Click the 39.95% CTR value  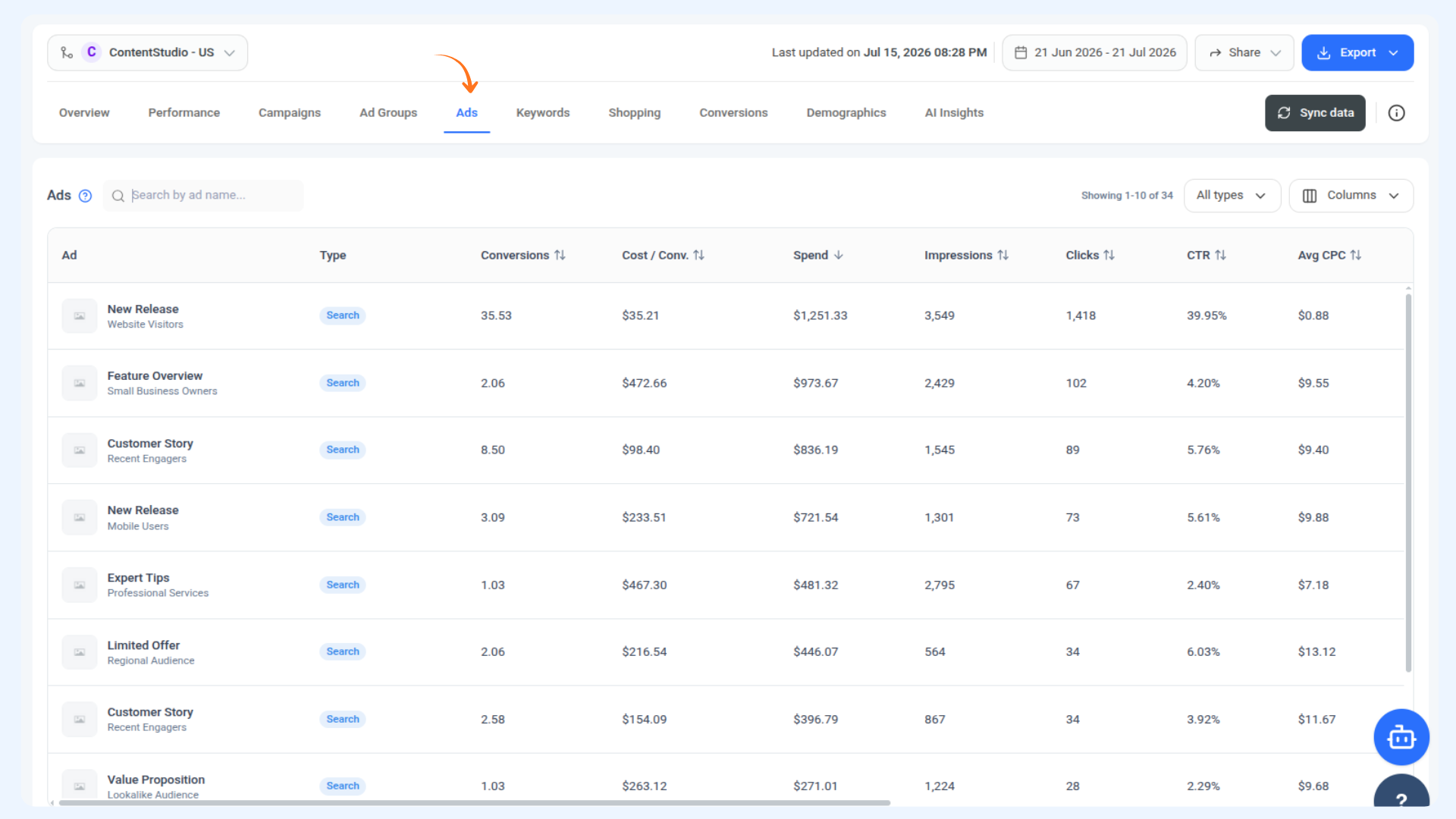tap(1207, 315)
